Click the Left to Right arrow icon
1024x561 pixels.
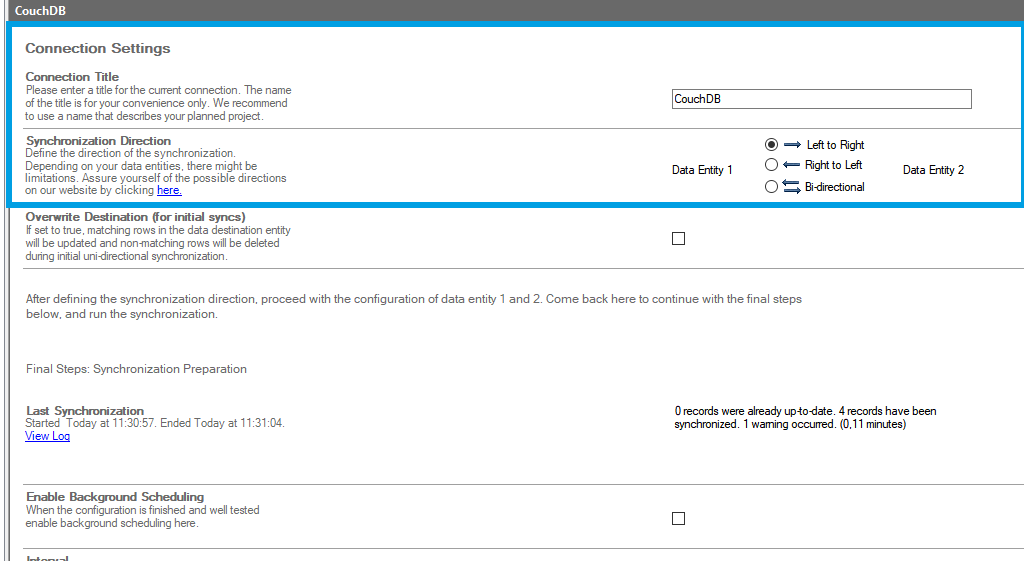click(791, 145)
